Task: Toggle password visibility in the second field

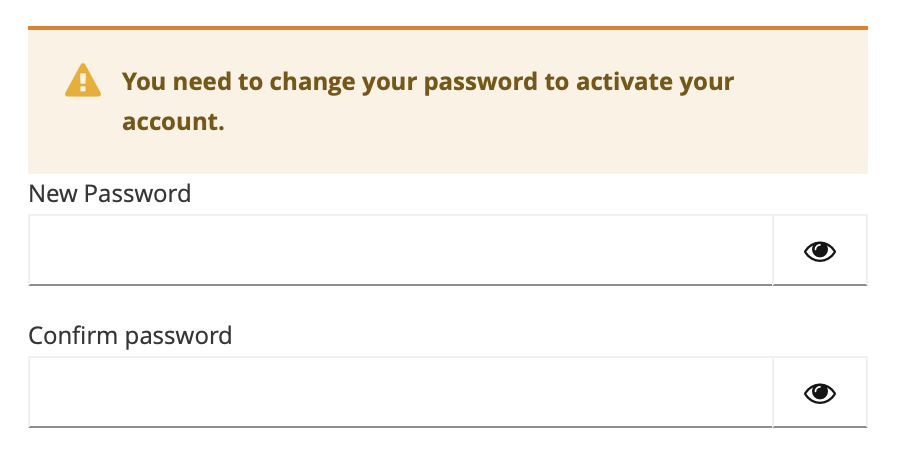Action: pos(819,393)
